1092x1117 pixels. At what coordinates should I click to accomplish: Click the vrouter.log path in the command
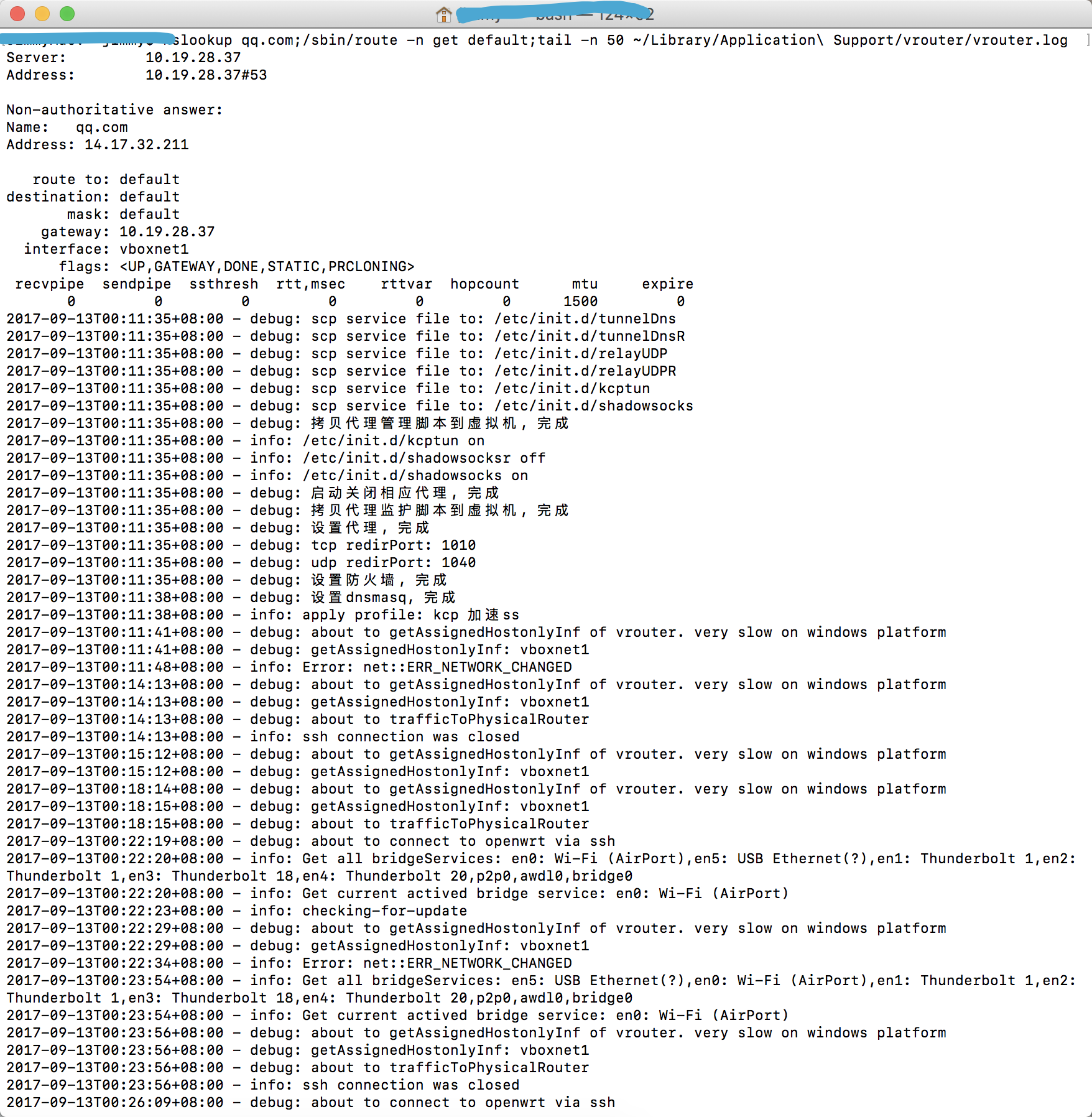(851, 40)
